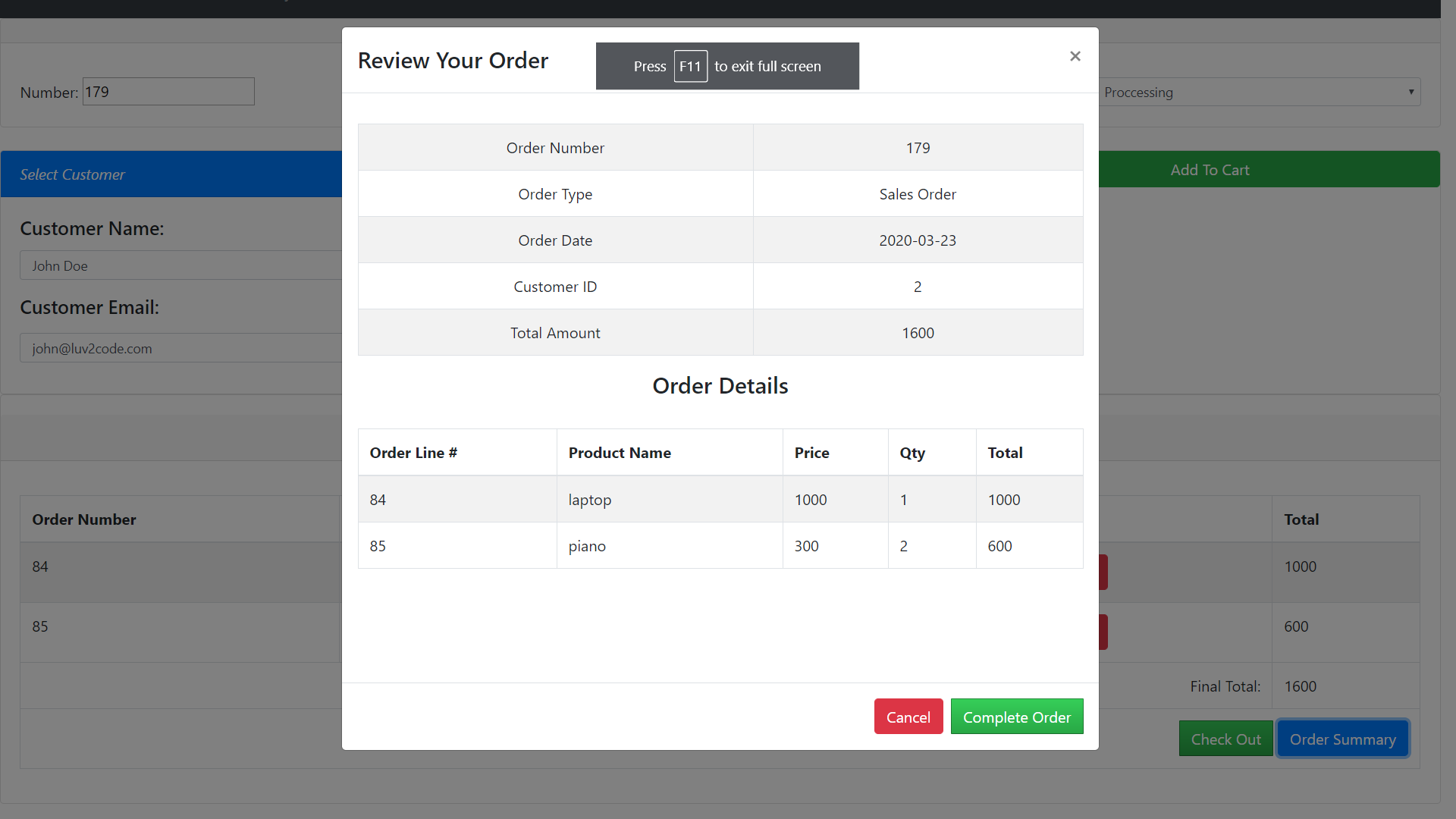Click order line number 84 in details table
The width and height of the screenshot is (1456, 819).
pos(378,499)
